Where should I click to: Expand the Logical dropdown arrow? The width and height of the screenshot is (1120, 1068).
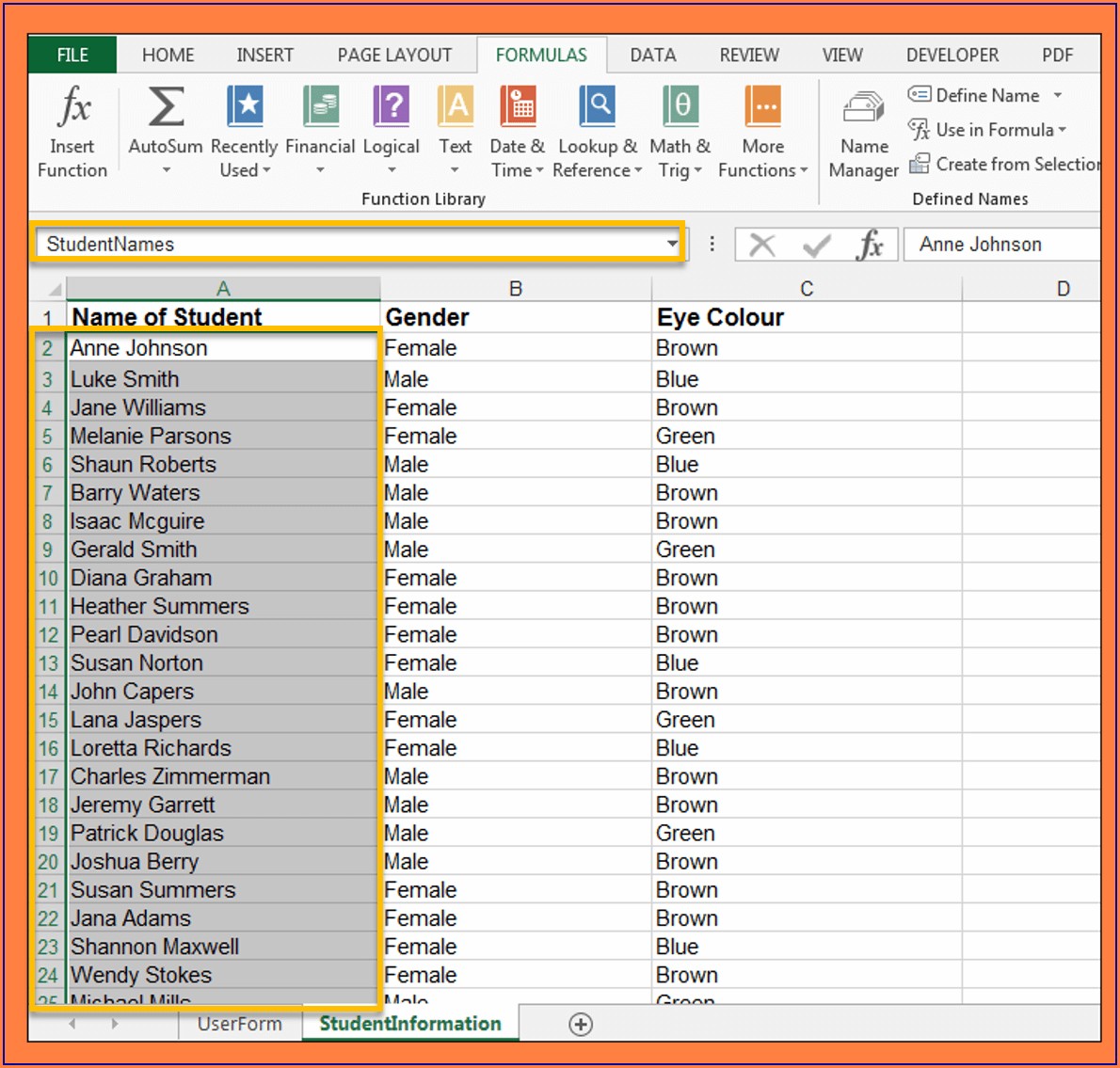point(391,170)
